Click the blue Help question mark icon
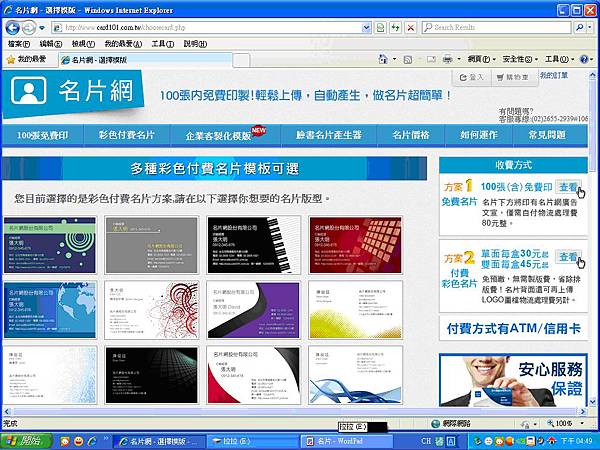This screenshot has width=600, height=450. (x=584, y=59)
